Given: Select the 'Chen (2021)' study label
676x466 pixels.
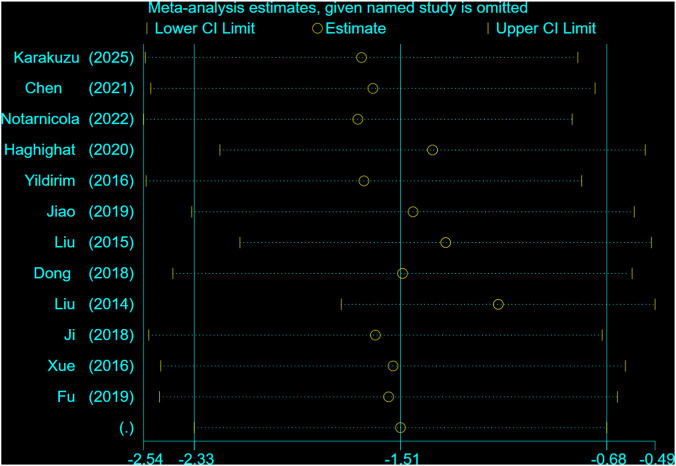Looking at the screenshot, I should coord(79,88).
